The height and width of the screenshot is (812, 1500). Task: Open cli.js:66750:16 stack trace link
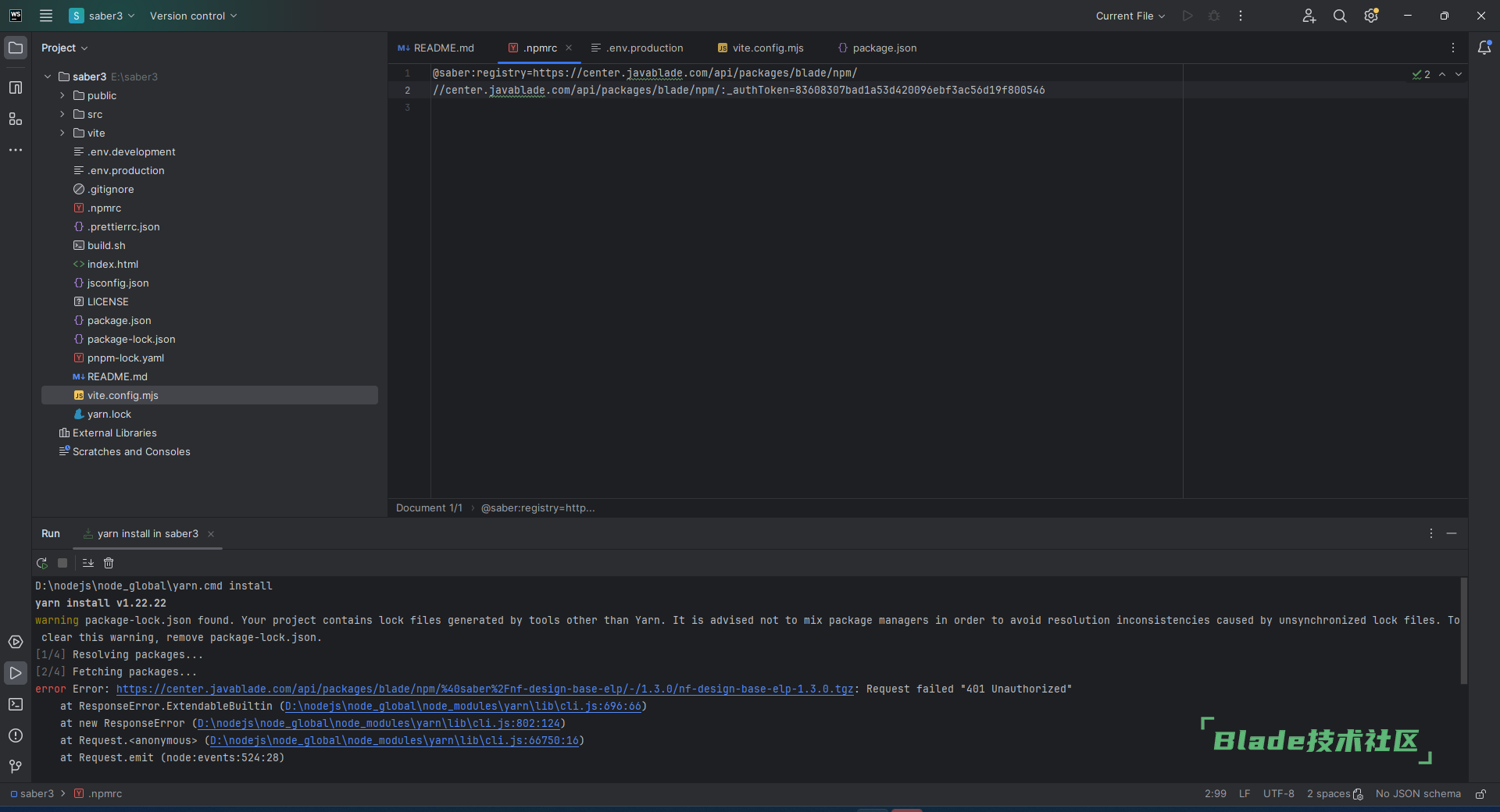(x=395, y=740)
